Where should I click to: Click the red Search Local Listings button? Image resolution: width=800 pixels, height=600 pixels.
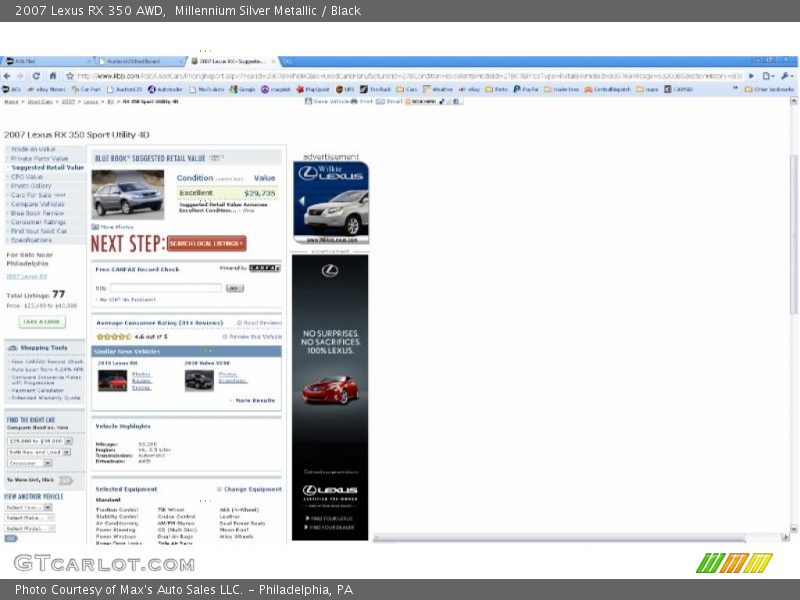[x=207, y=243]
